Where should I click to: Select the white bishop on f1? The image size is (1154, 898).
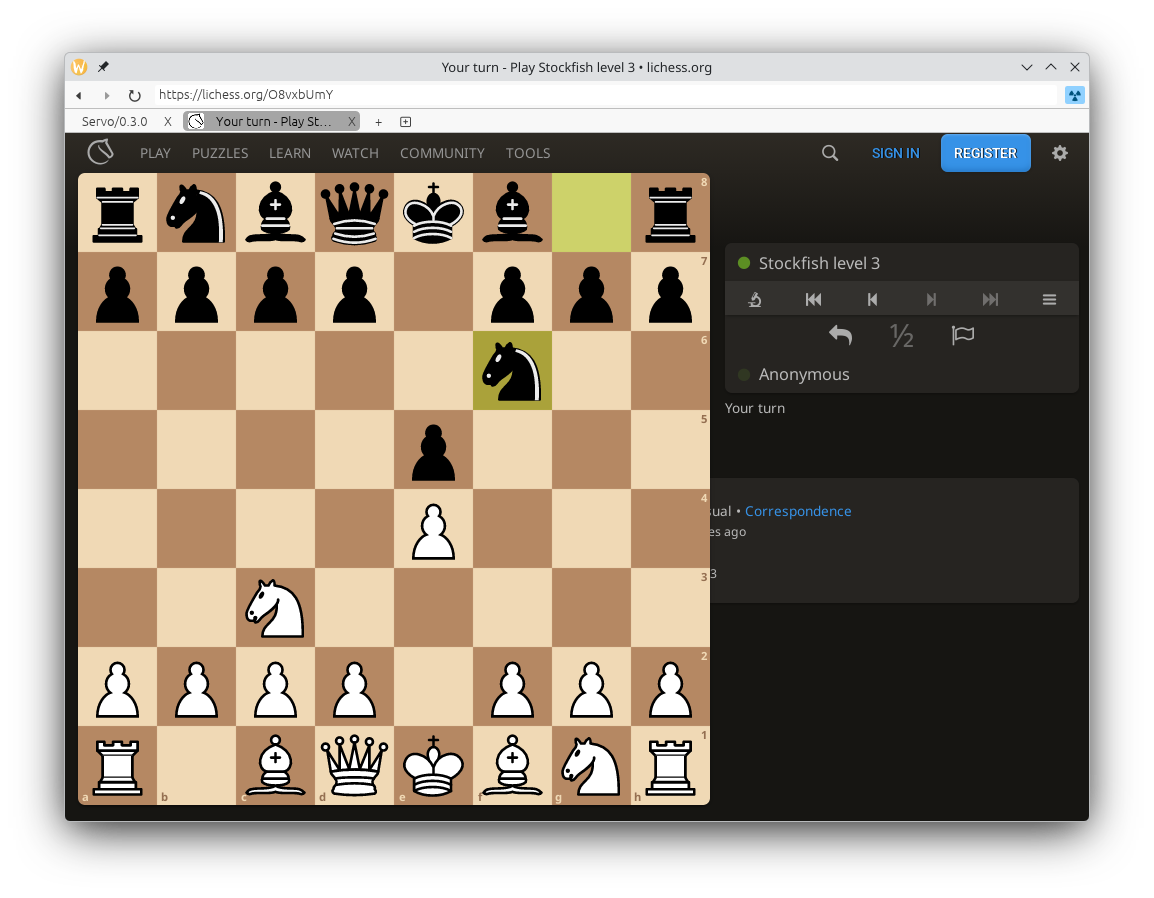pyautogui.click(x=512, y=766)
